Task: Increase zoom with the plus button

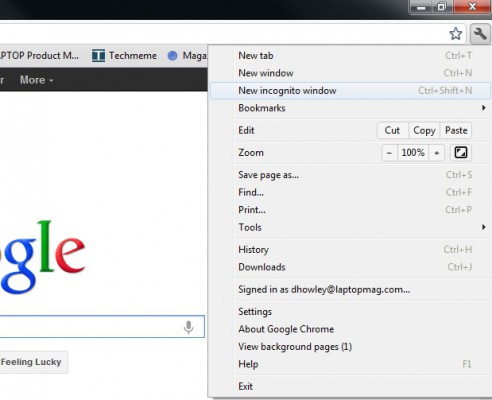Action: click(436, 153)
